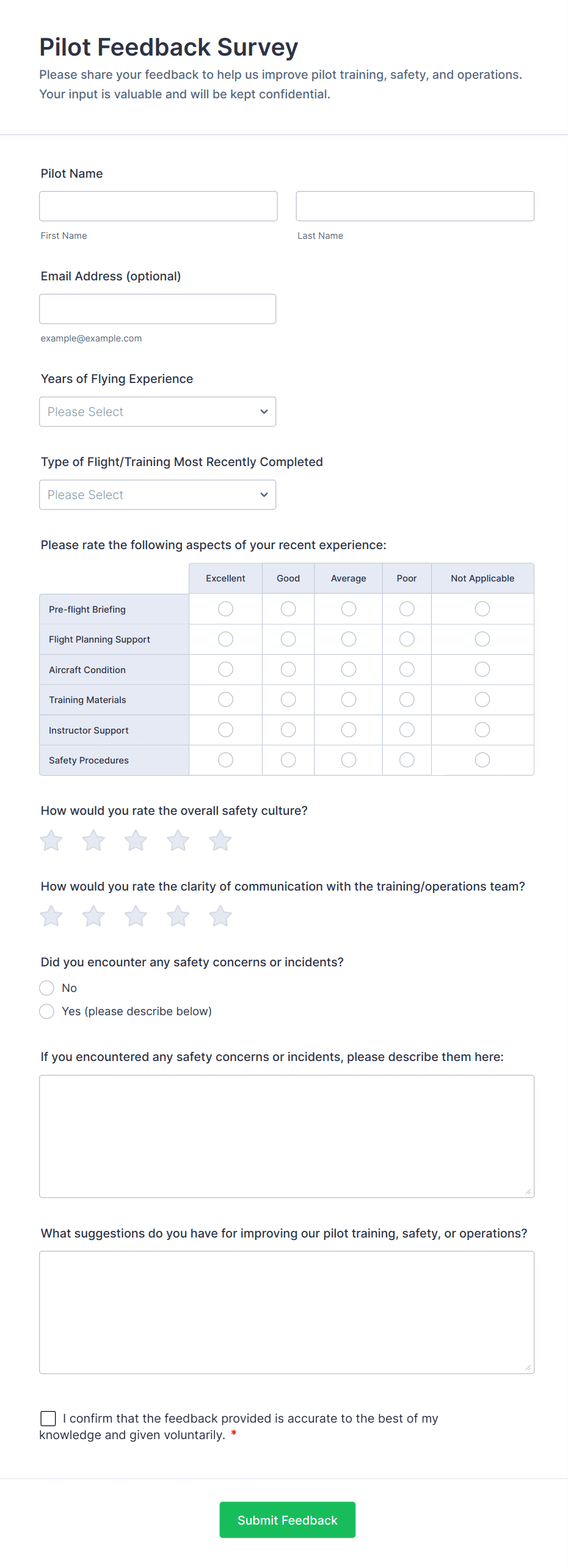Select second star for communication clarity
Viewport: 568px width, 1568px height.
click(x=93, y=916)
